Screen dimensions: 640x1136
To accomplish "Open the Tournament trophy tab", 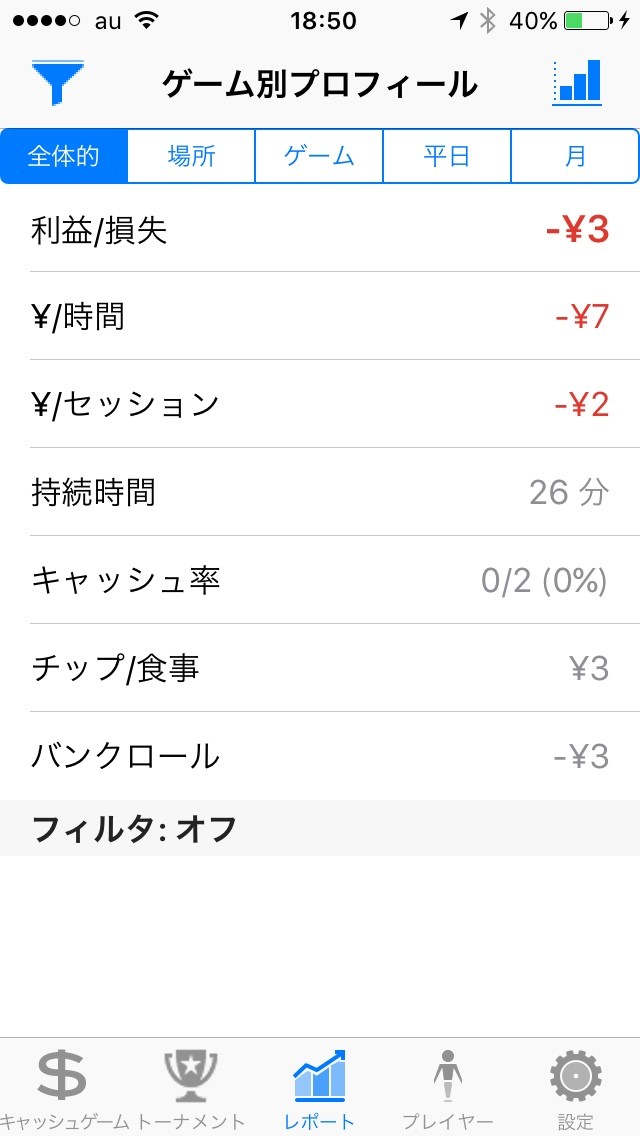I will coord(191,1086).
